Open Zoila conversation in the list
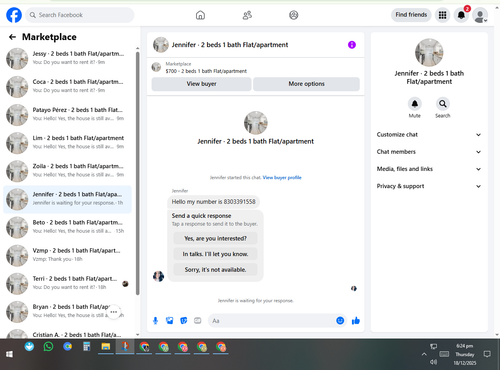 tap(67, 171)
